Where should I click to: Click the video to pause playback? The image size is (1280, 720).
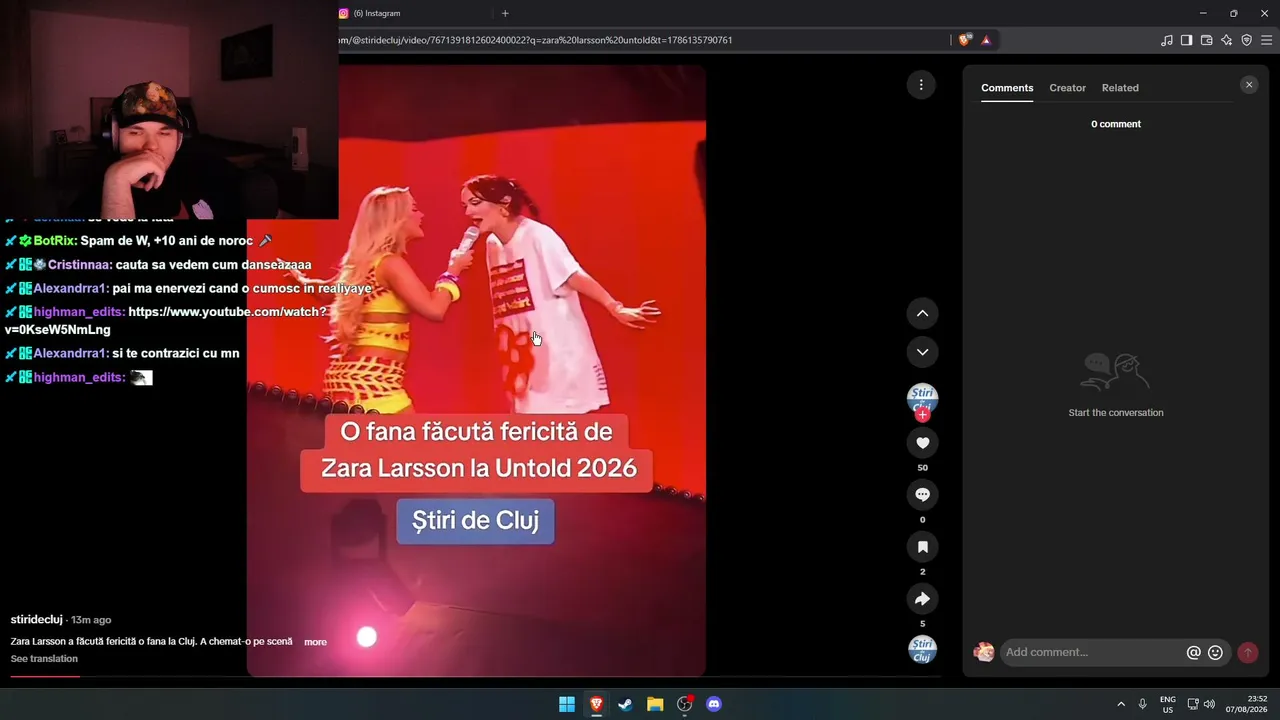click(x=476, y=370)
